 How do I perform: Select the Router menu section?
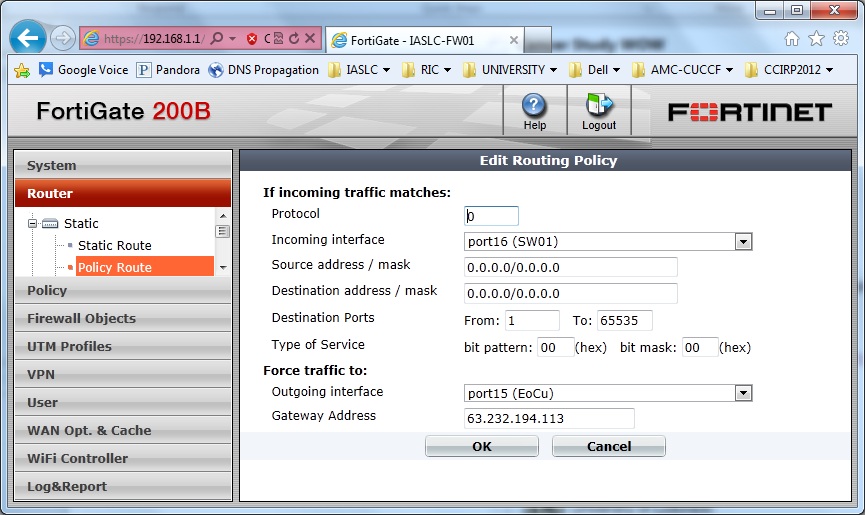pyautogui.click(x=122, y=193)
